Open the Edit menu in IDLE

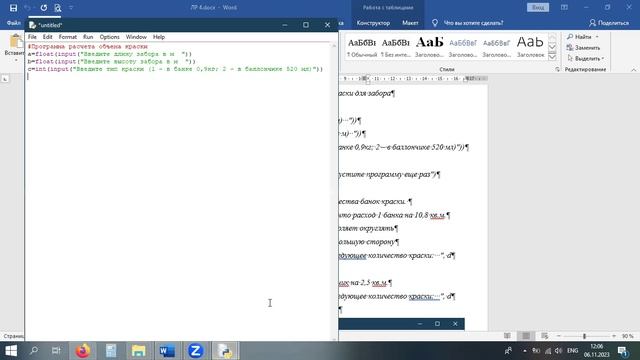tap(47, 37)
